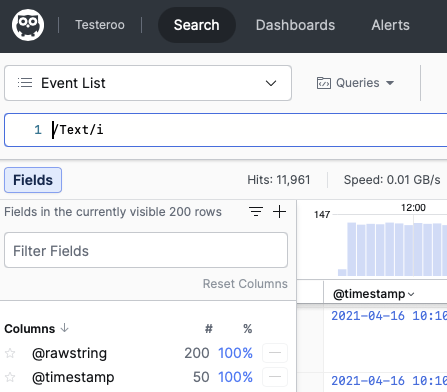Remove the @rawstring column with minus button

pyautogui.click(x=275, y=353)
